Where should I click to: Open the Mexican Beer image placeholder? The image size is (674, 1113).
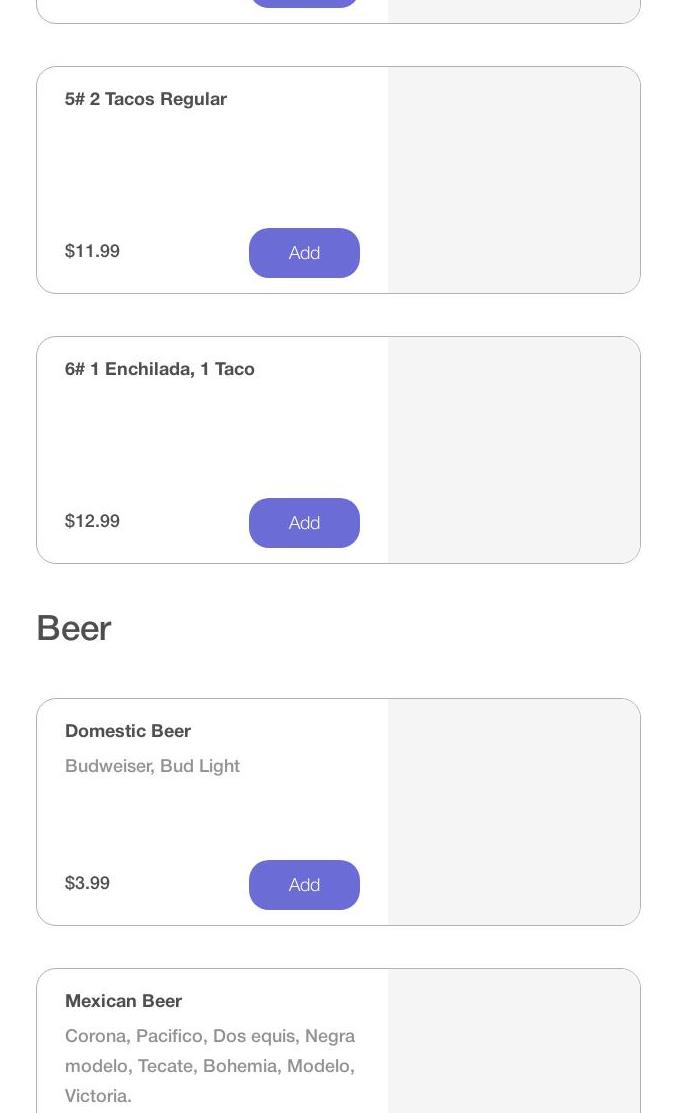pyautogui.click(x=514, y=1045)
